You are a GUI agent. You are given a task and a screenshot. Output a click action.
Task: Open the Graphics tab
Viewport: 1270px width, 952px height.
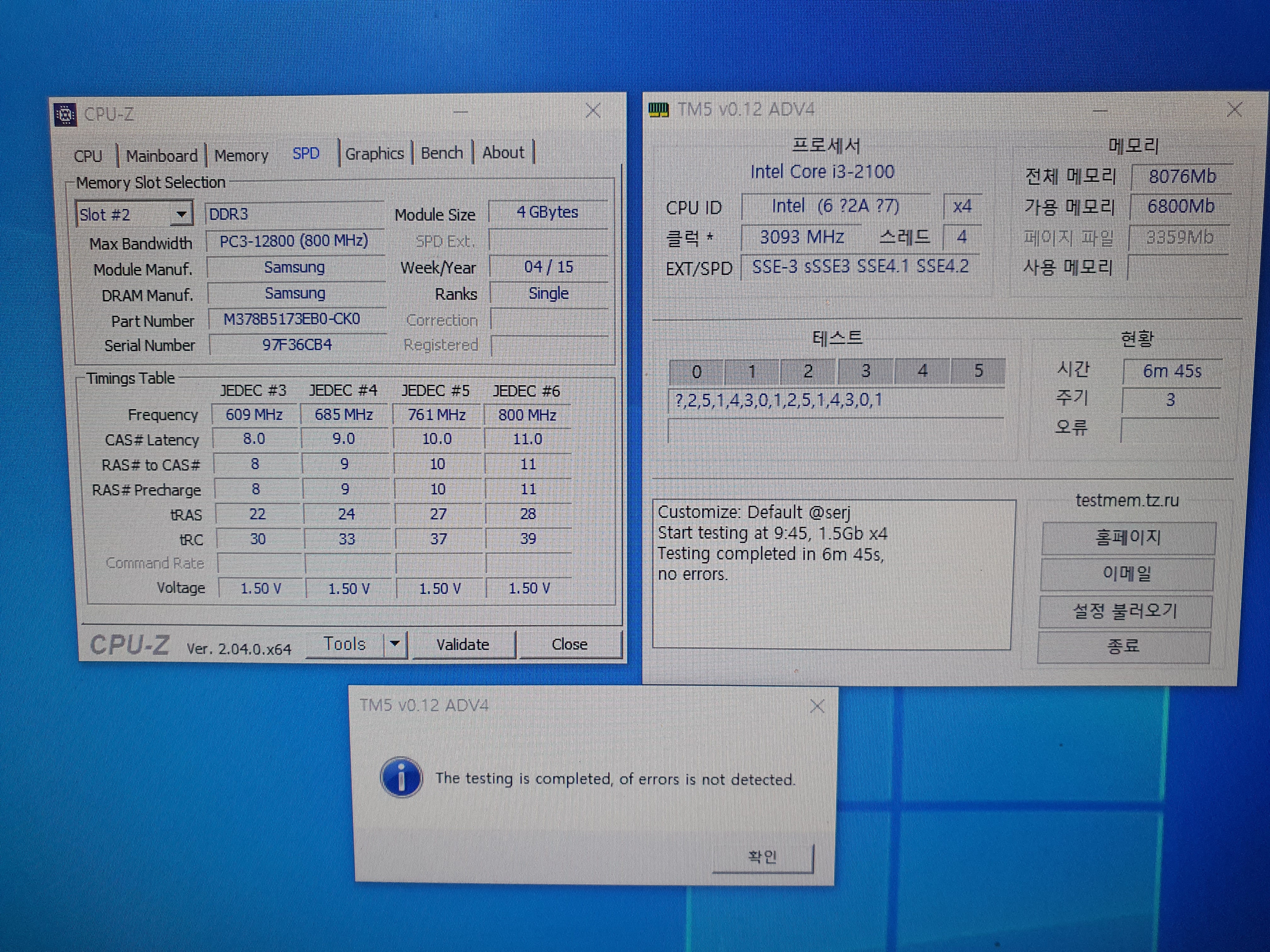coord(374,154)
